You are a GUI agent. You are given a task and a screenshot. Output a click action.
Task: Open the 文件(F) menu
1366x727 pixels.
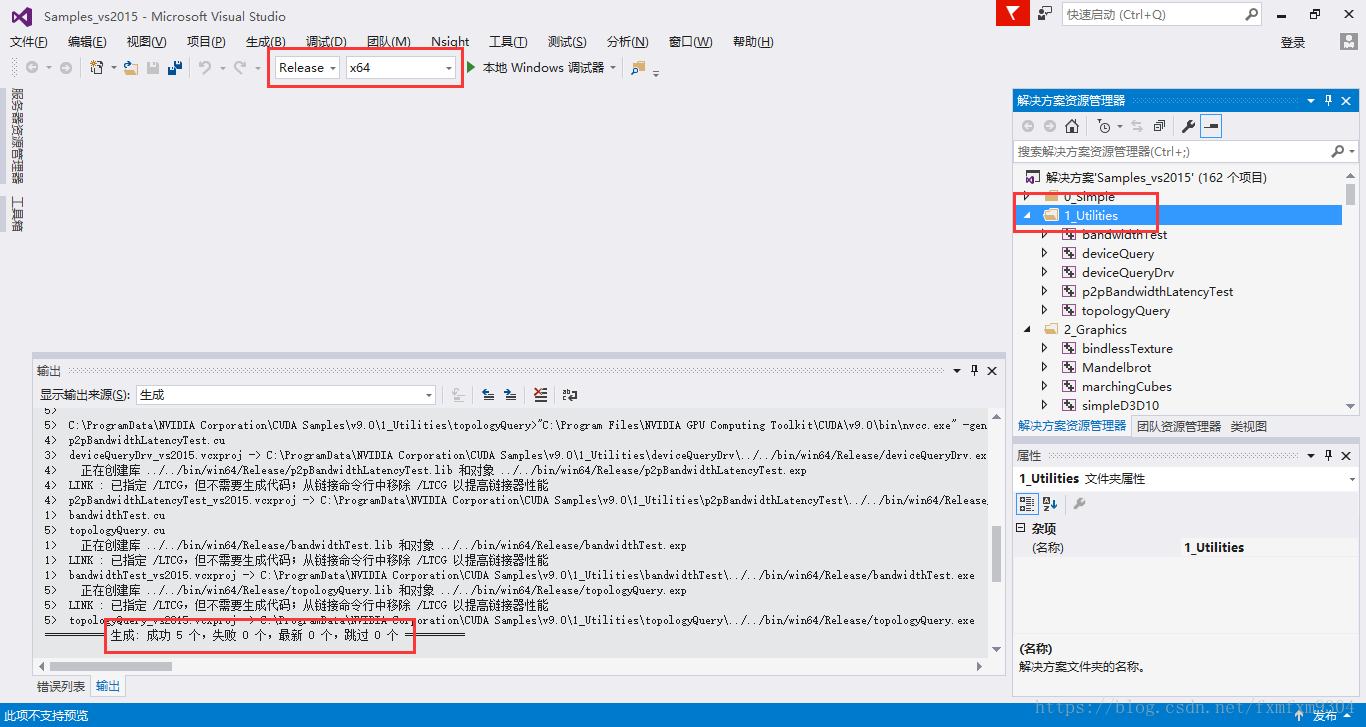click(29, 42)
